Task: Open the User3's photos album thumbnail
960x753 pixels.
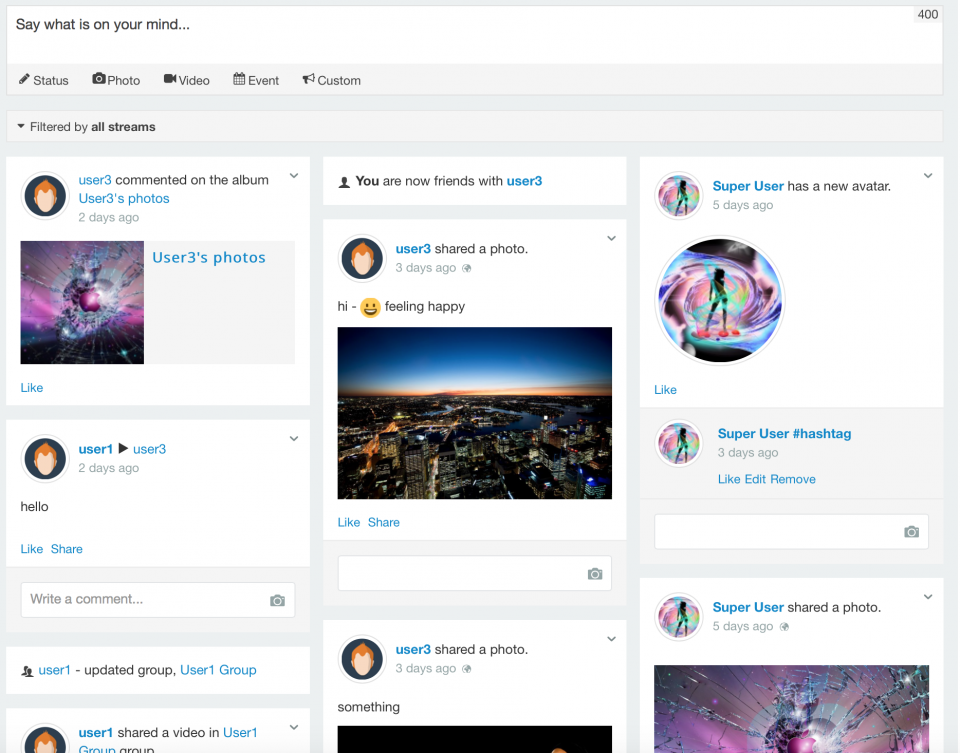Action: 82,302
